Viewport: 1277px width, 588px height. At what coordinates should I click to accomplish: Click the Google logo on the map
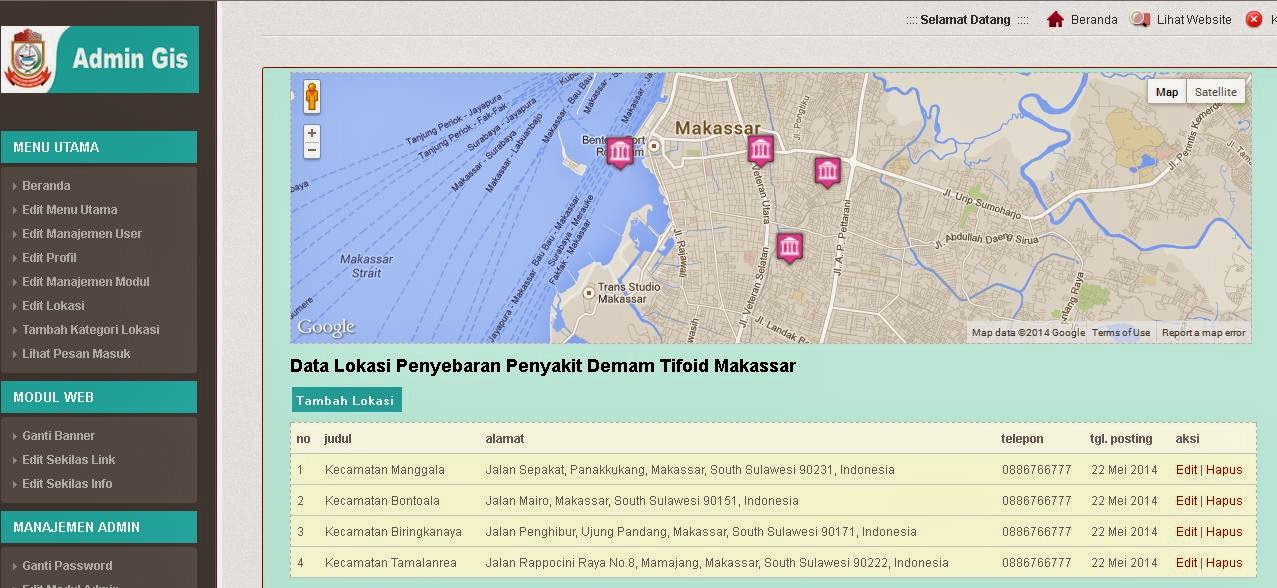click(326, 327)
